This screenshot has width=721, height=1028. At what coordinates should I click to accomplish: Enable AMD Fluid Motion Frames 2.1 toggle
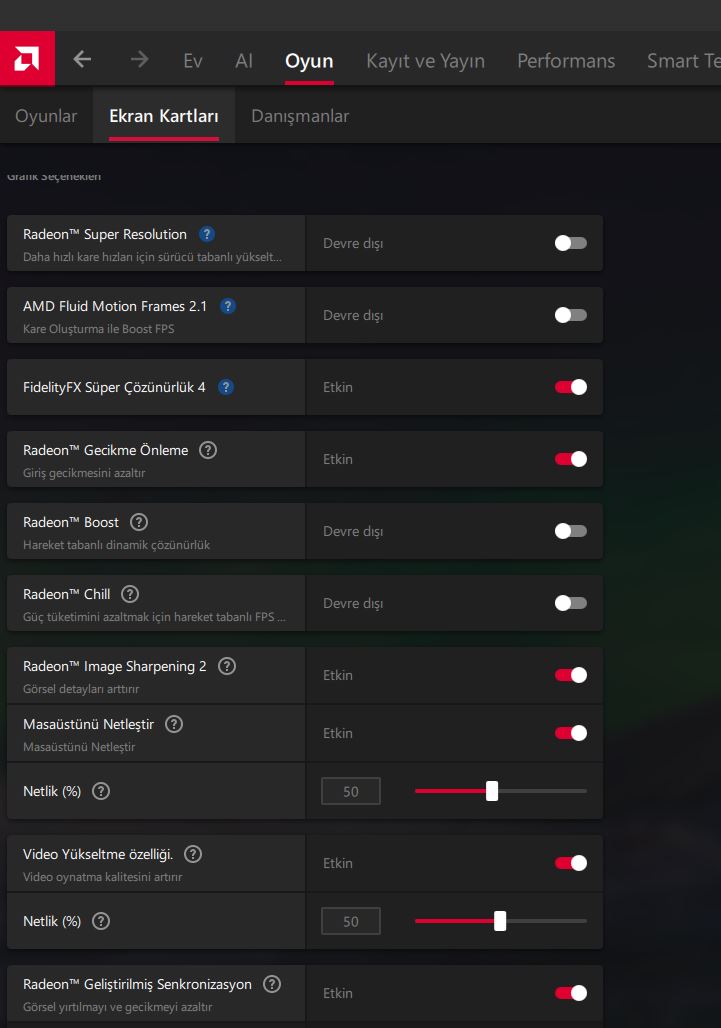[x=570, y=315]
